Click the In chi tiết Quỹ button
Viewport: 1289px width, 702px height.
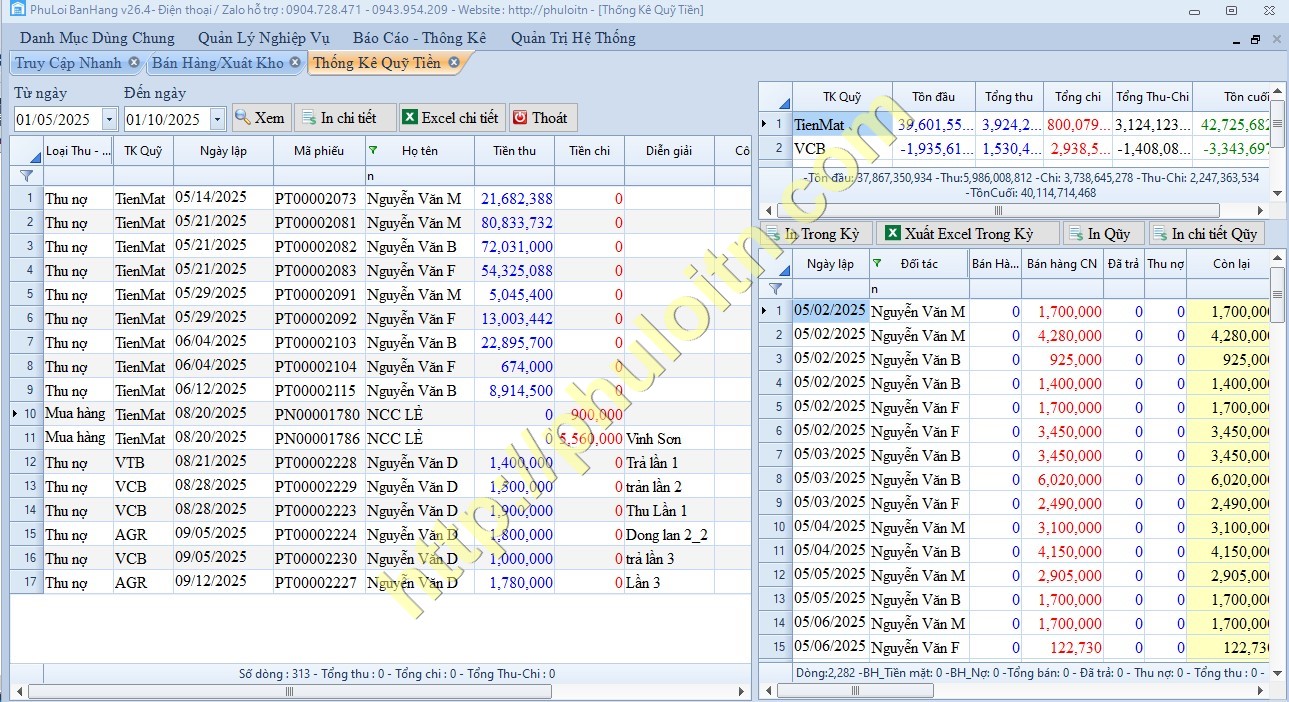(x=1206, y=234)
